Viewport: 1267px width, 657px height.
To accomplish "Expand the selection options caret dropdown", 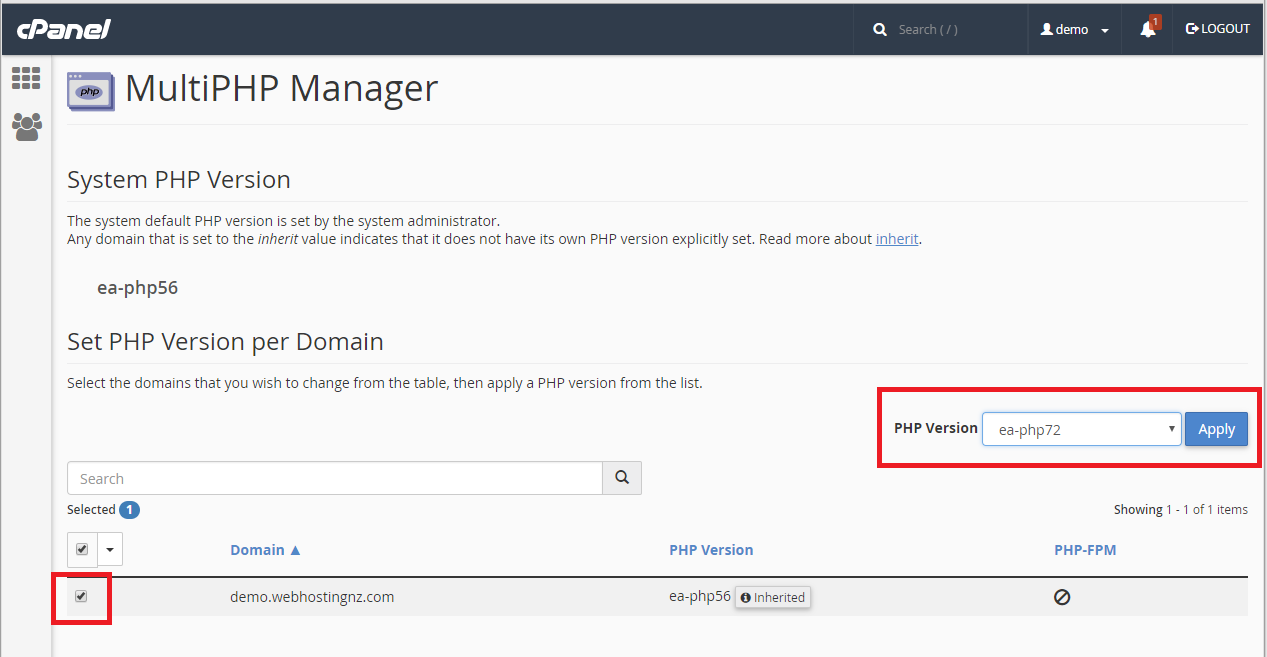I will tap(110, 549).
